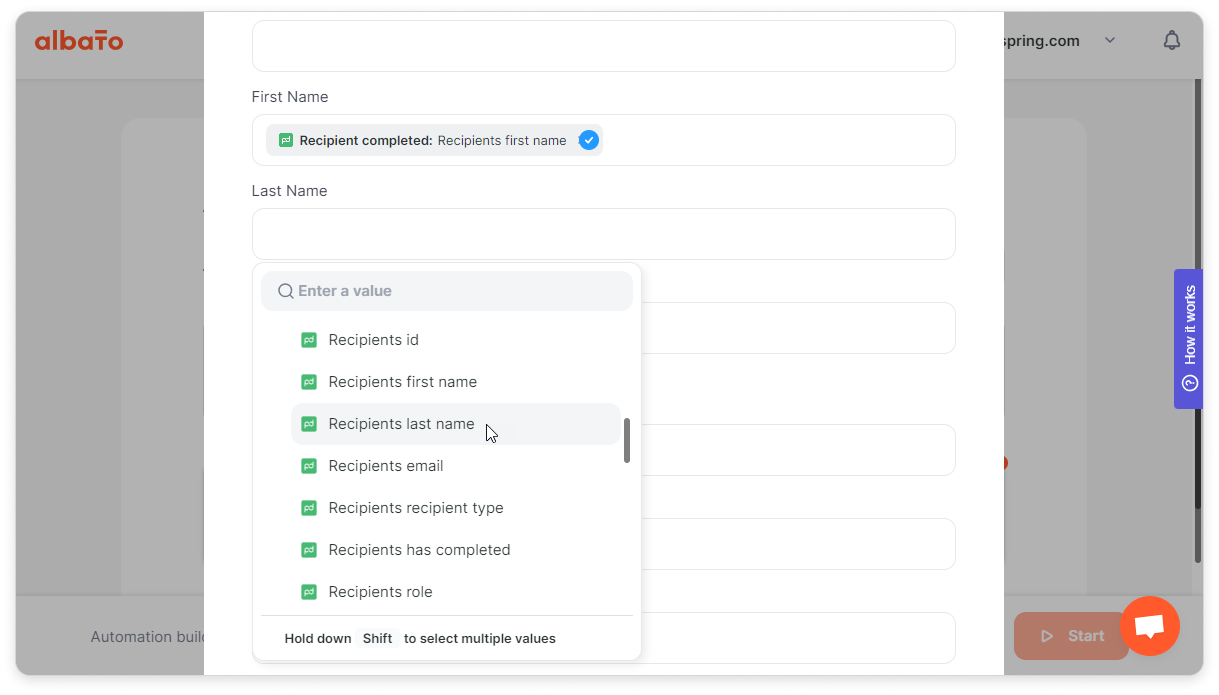Click the PandaDoc icon in First Name chip

point(286,140)
